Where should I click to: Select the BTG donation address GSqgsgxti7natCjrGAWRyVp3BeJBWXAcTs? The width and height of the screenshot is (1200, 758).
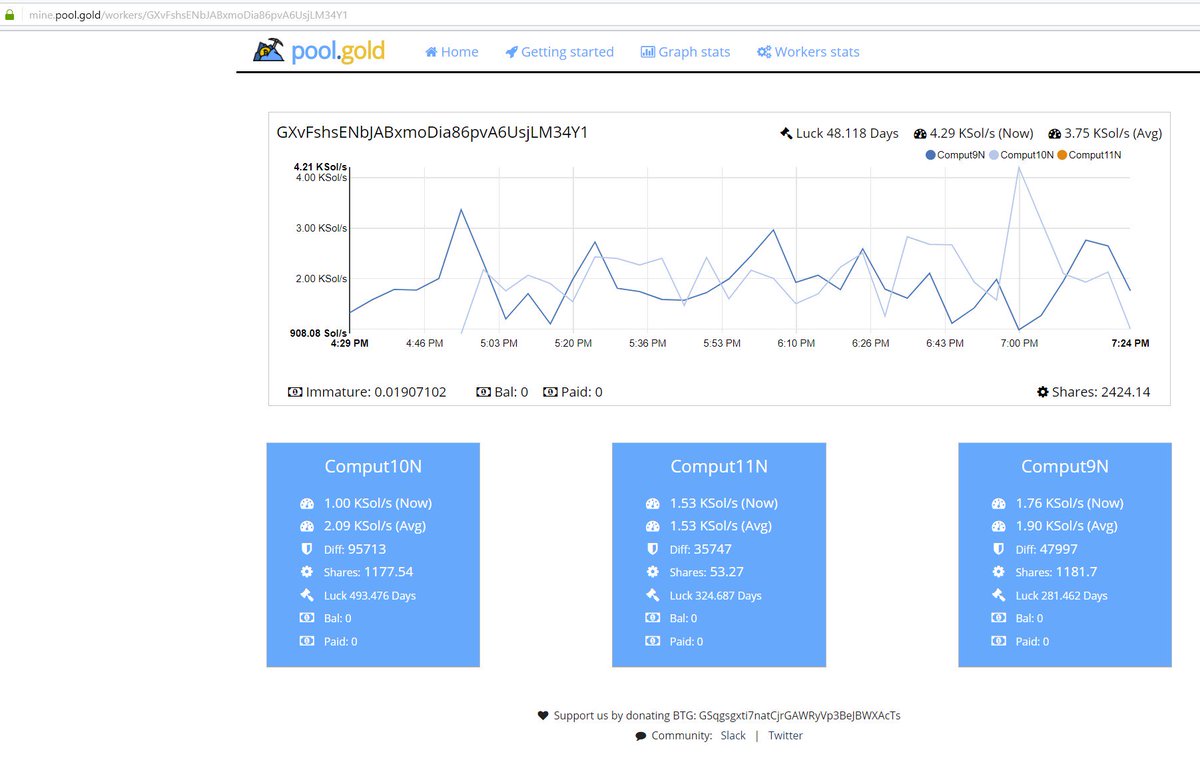click(799, 715)
